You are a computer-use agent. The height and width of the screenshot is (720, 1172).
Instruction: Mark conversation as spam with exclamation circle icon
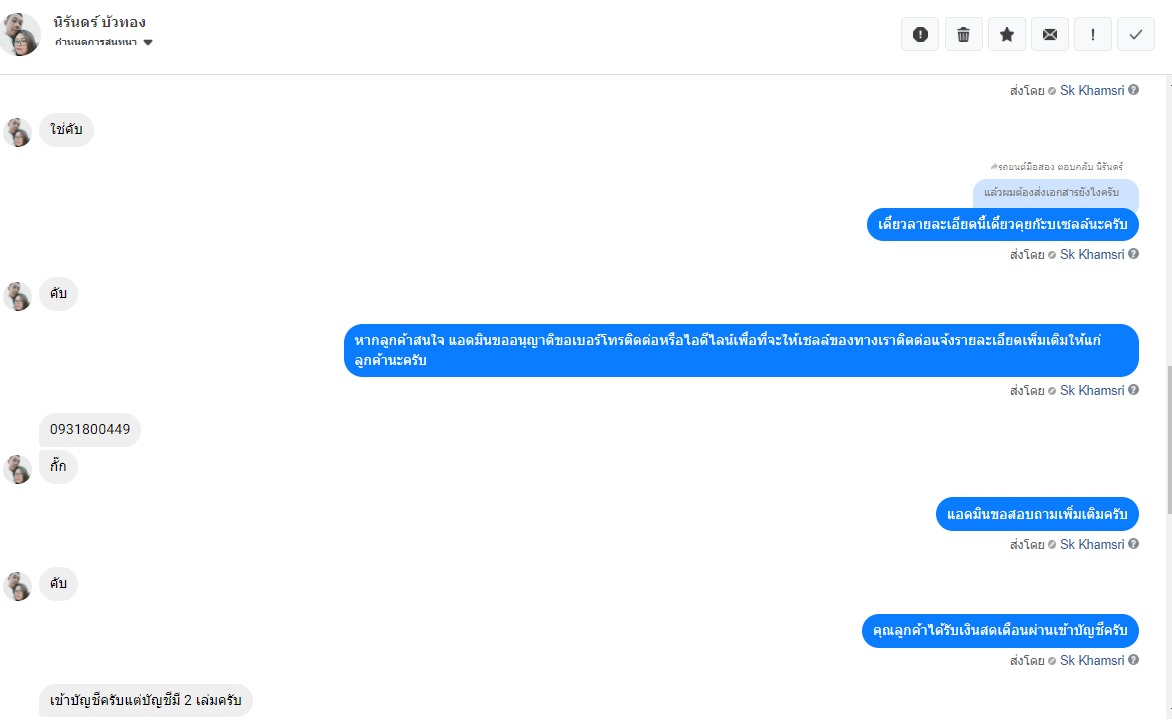coord(920,34)
